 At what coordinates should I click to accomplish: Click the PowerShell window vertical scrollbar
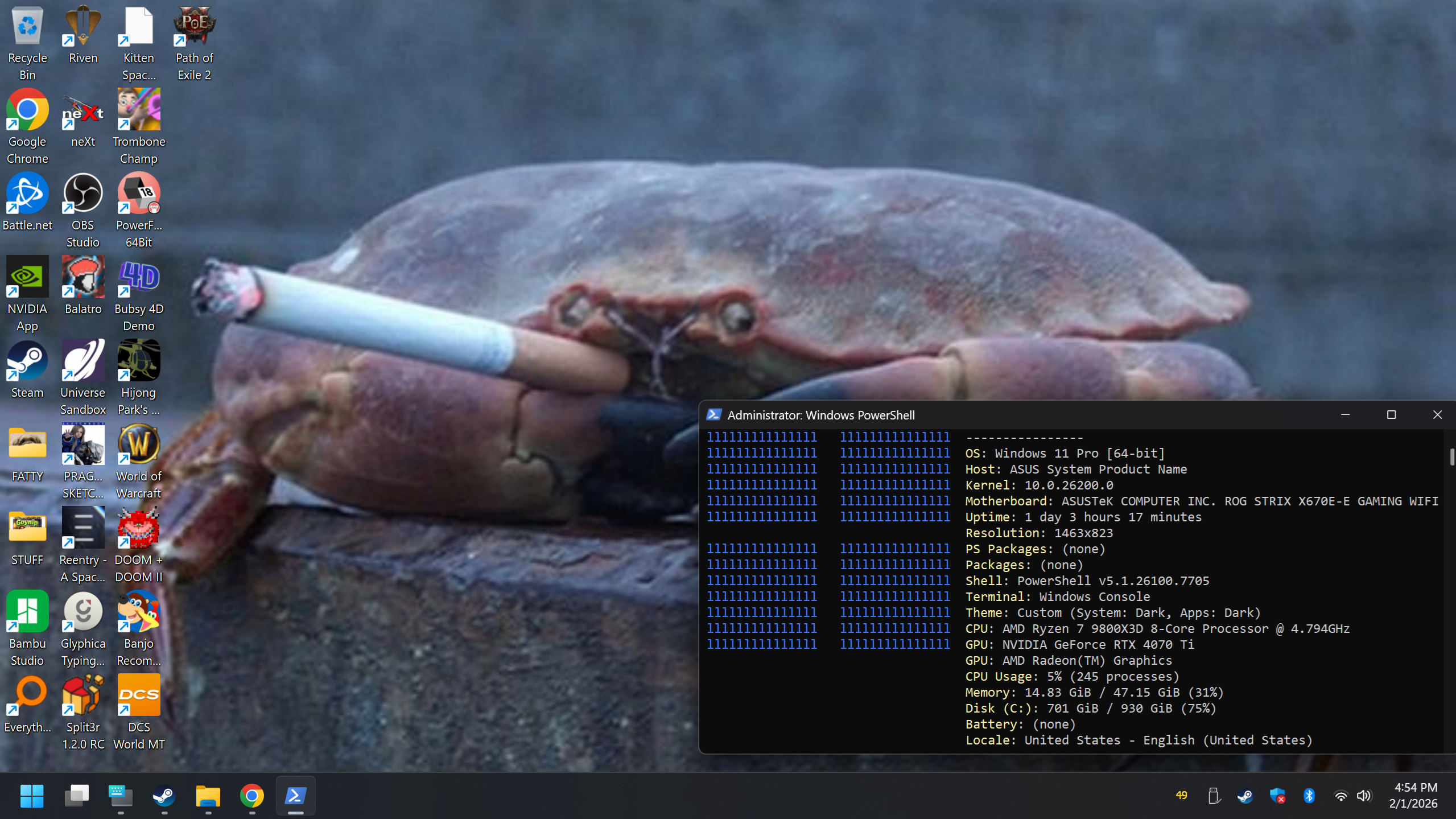point(1451,457)
